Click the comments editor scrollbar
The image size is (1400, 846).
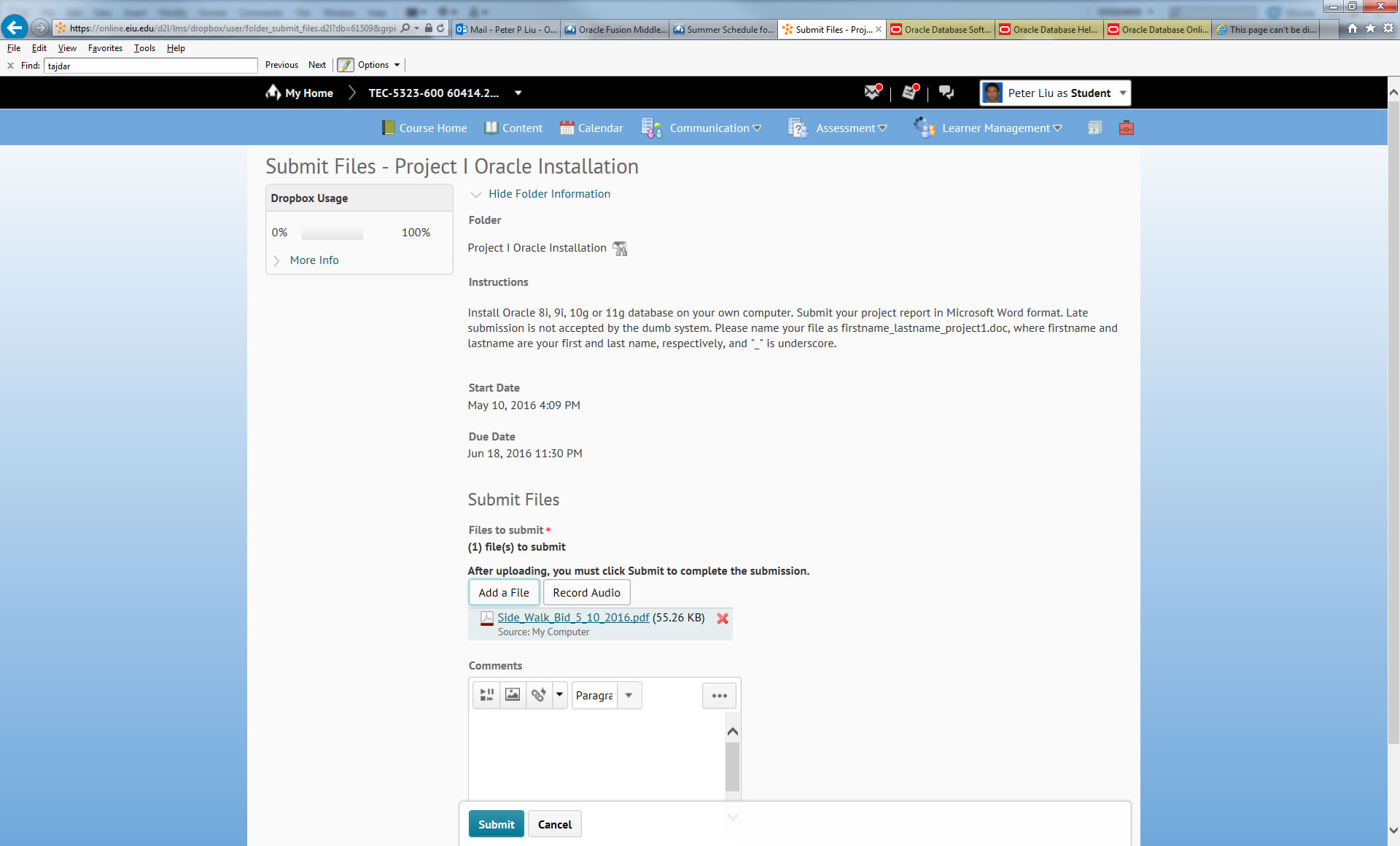733,766
